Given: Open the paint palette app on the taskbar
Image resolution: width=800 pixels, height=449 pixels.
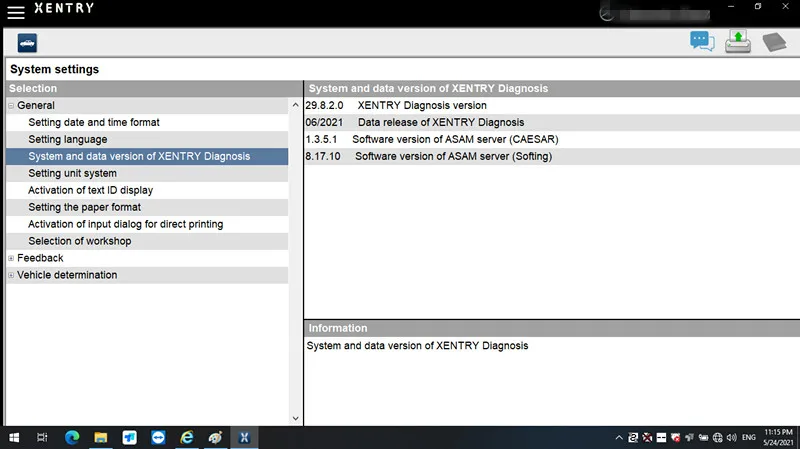Looking at the screenshot, I should click(x=215, y=437).
